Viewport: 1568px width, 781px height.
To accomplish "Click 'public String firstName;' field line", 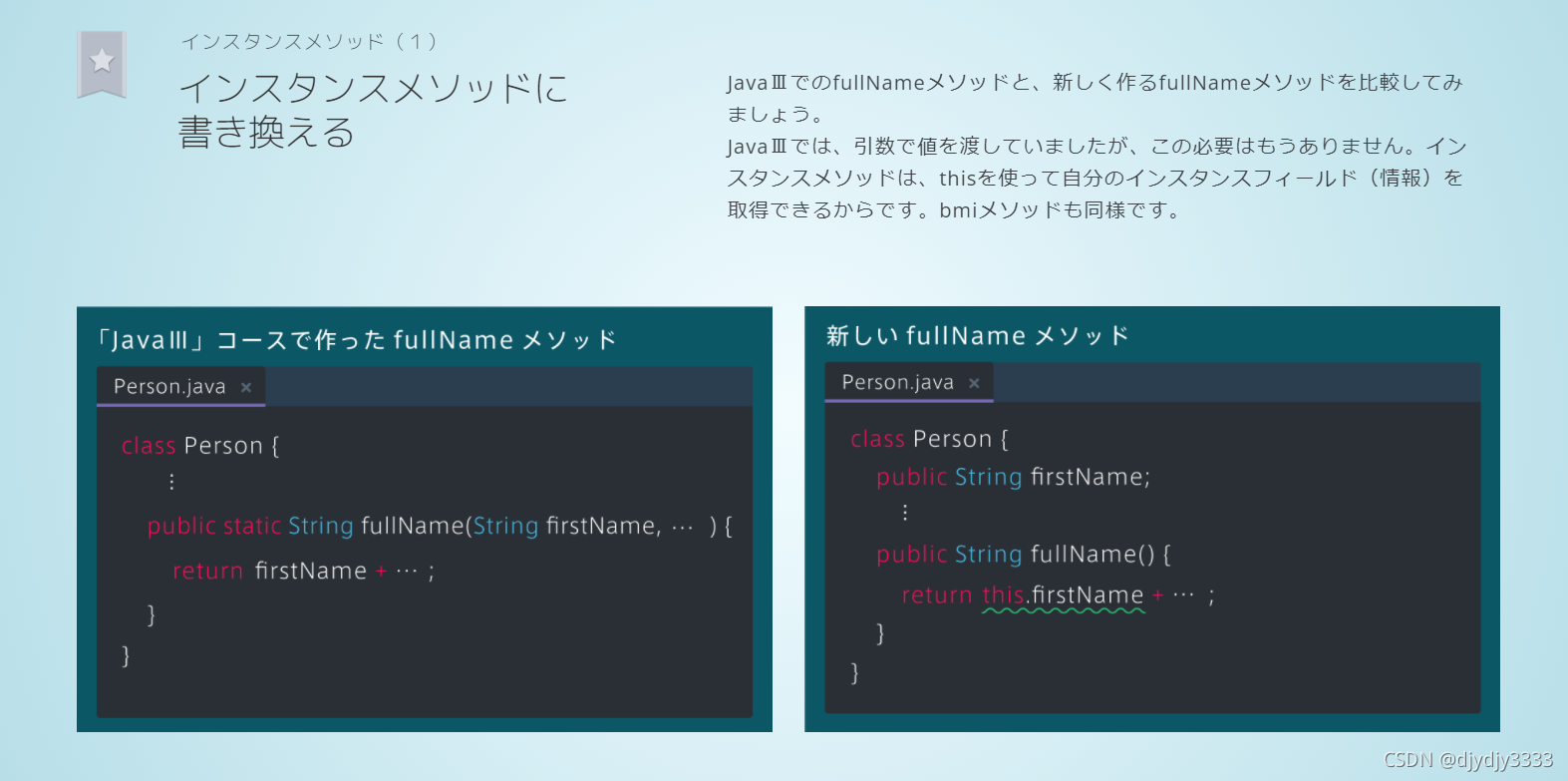I will [1014, 477].
